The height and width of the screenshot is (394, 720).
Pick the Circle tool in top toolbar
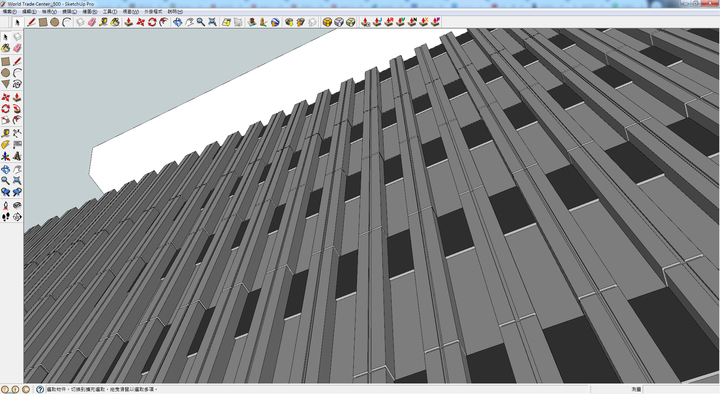[55, 22]
